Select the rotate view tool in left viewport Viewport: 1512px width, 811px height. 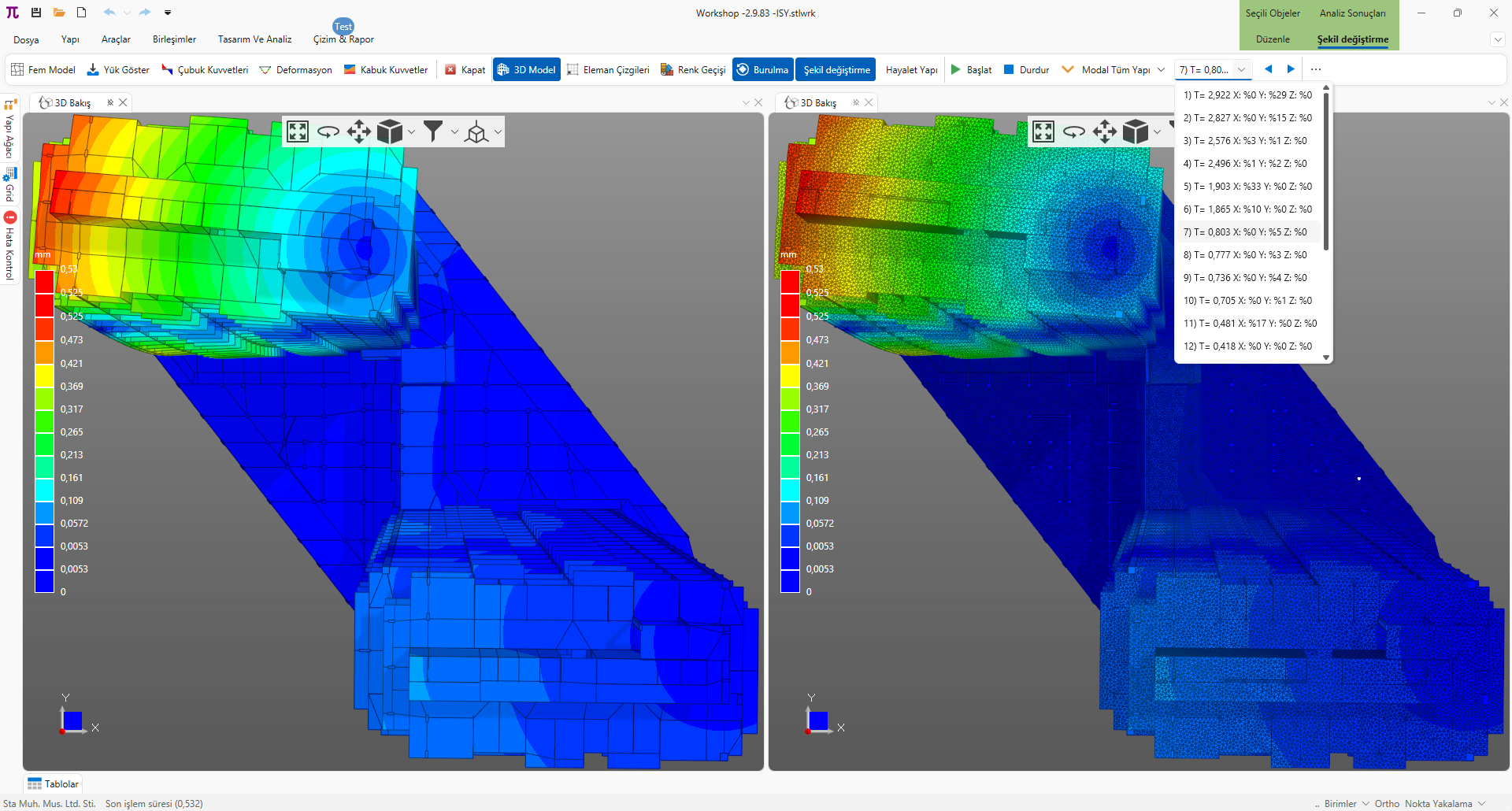click(328, 131)
